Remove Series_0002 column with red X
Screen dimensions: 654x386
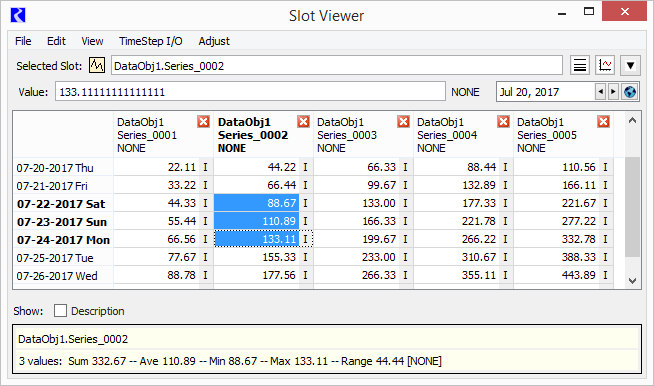click(x=303, y=121)
